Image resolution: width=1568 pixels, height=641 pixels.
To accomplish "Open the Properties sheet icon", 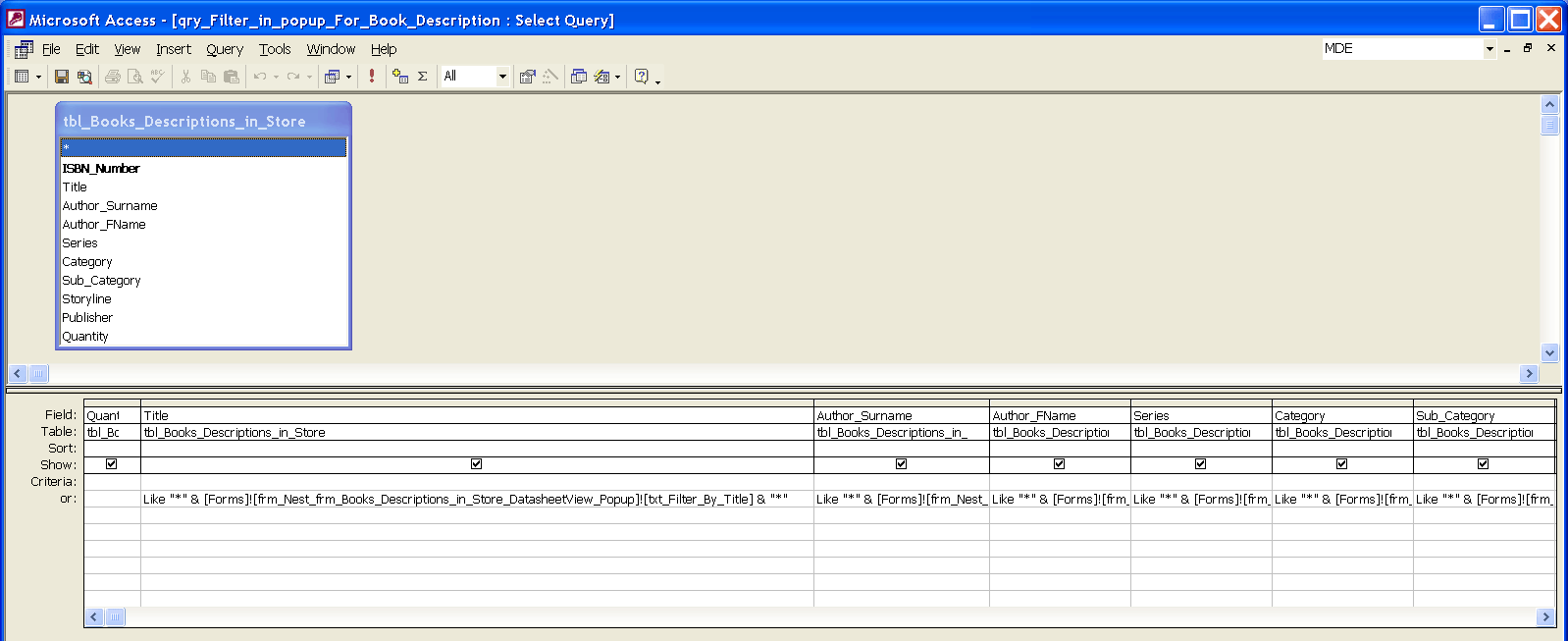I will click(528, 77).
